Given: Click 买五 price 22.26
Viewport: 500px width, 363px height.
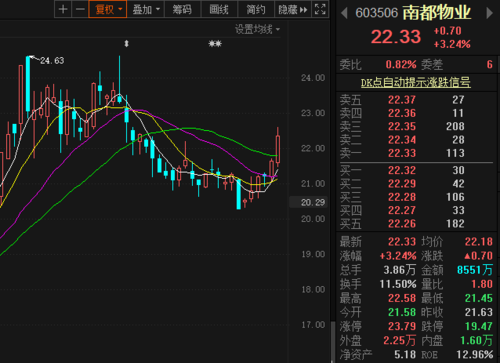Looking at the screenshot, I should [402, 224].
